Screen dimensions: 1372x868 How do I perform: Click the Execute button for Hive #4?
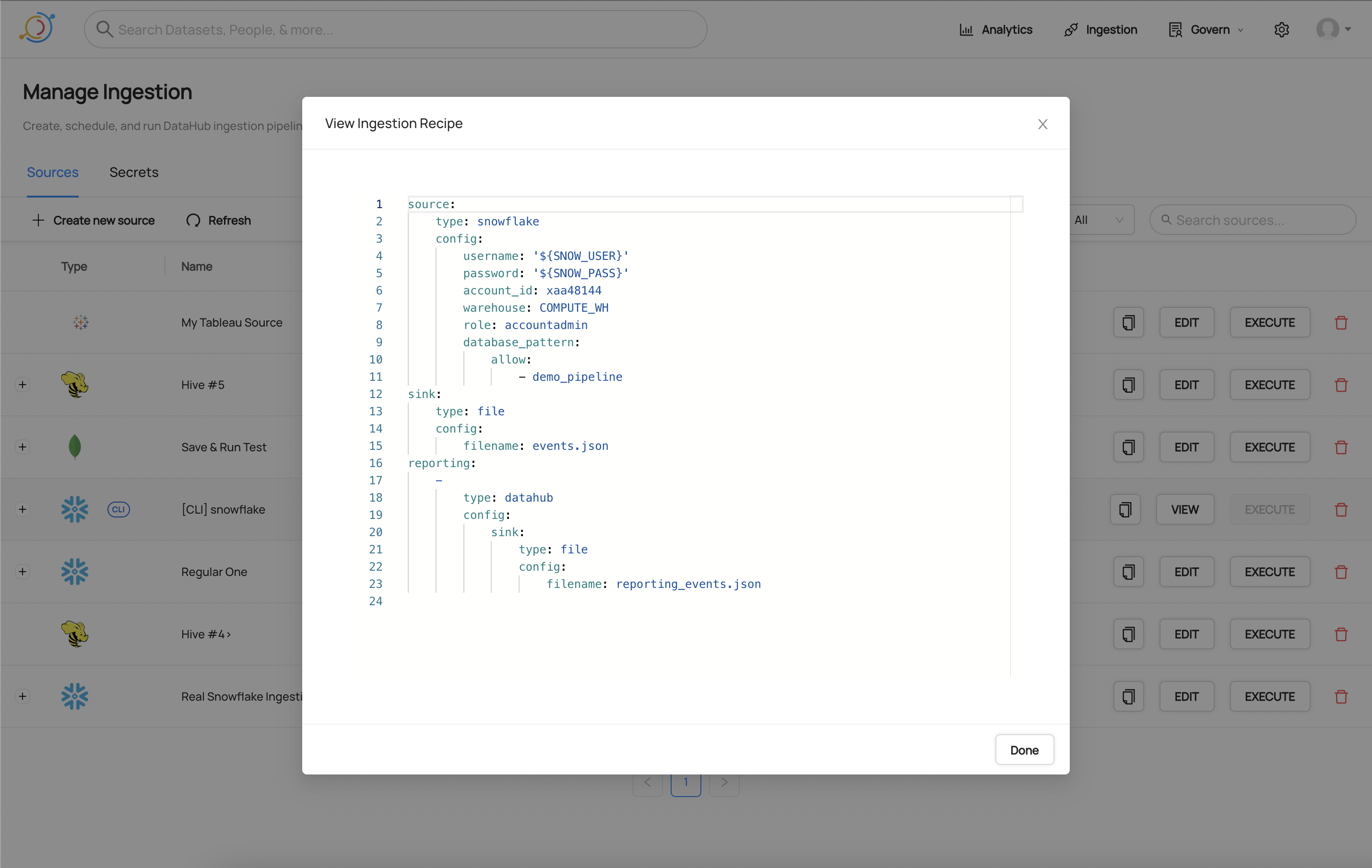coord(1269,634)
